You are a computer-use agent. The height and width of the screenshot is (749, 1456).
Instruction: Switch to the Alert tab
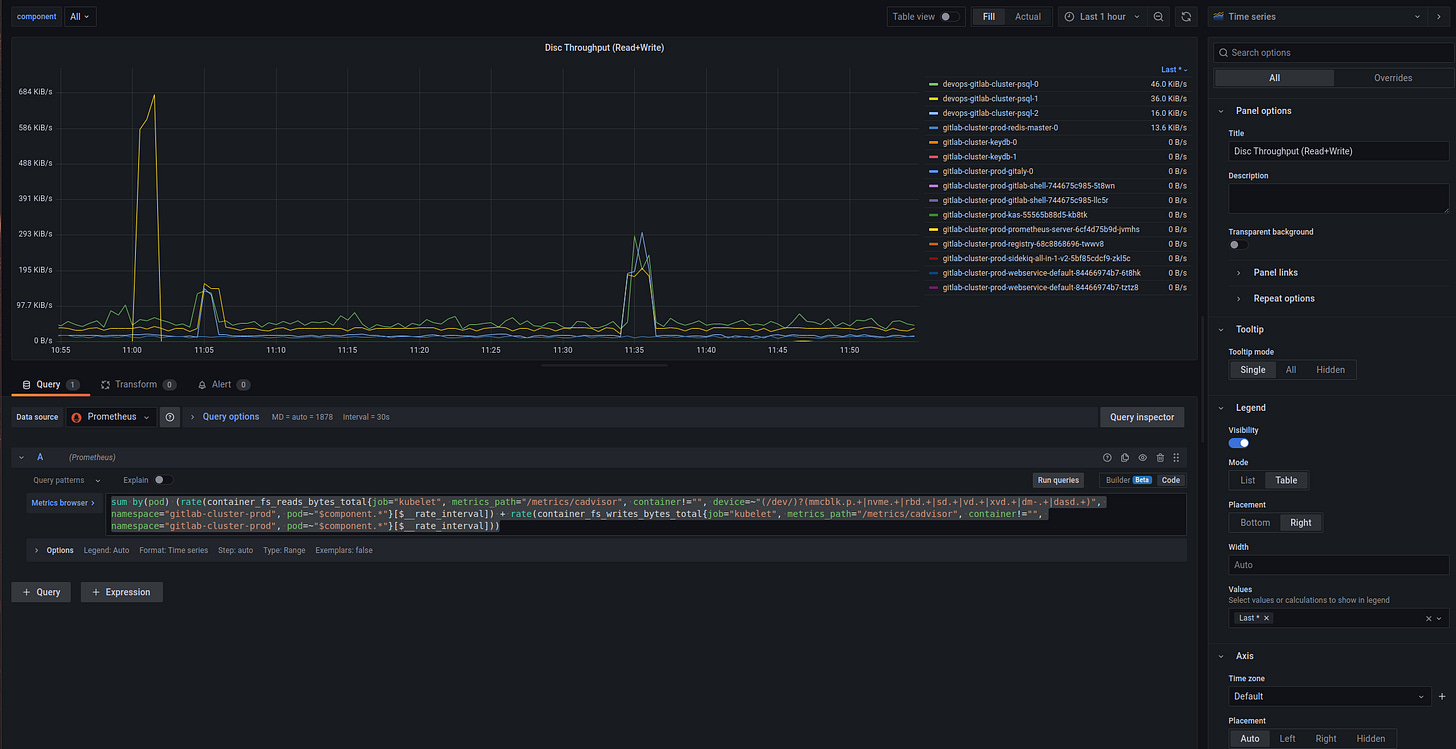pyautogui.click(x=224, y=384)
